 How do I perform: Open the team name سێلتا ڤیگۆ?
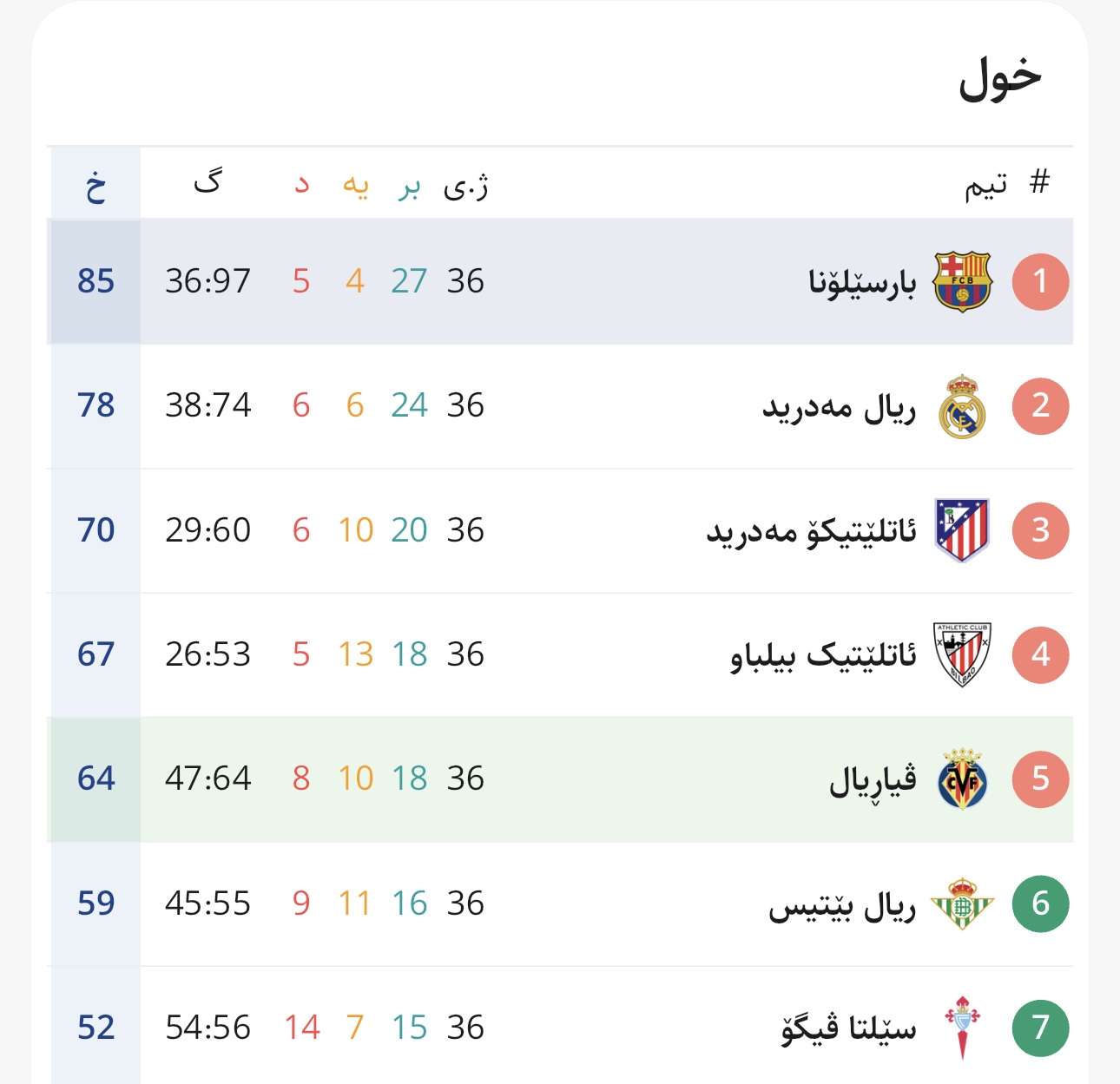(x=848, y=1028)
